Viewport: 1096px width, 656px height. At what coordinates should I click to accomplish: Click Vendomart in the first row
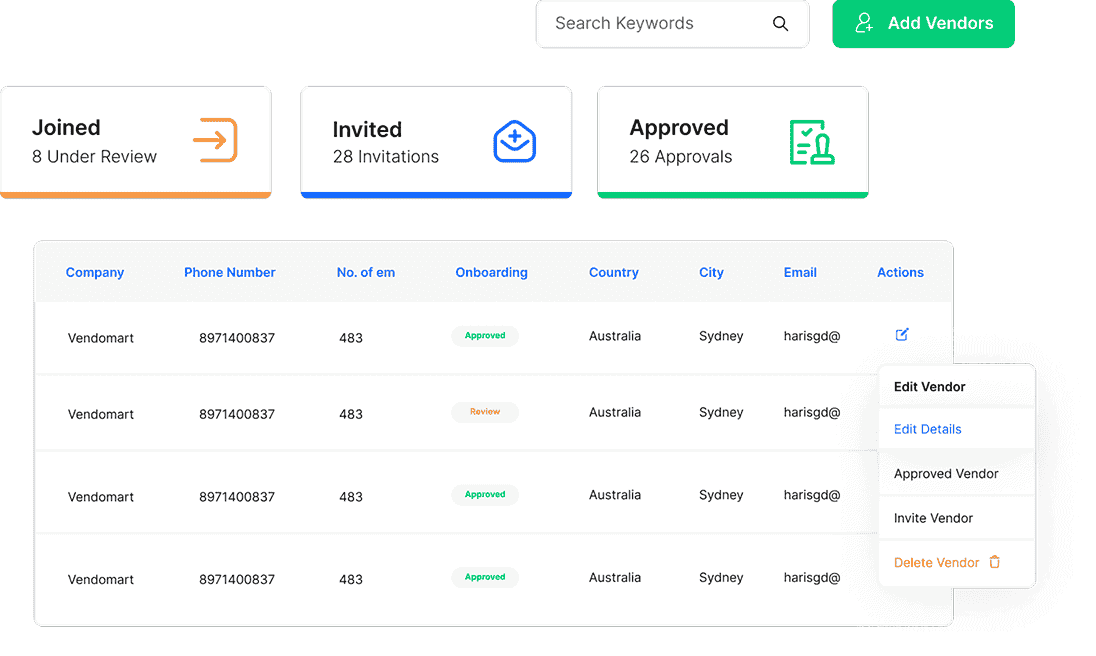tap(101, 338)
